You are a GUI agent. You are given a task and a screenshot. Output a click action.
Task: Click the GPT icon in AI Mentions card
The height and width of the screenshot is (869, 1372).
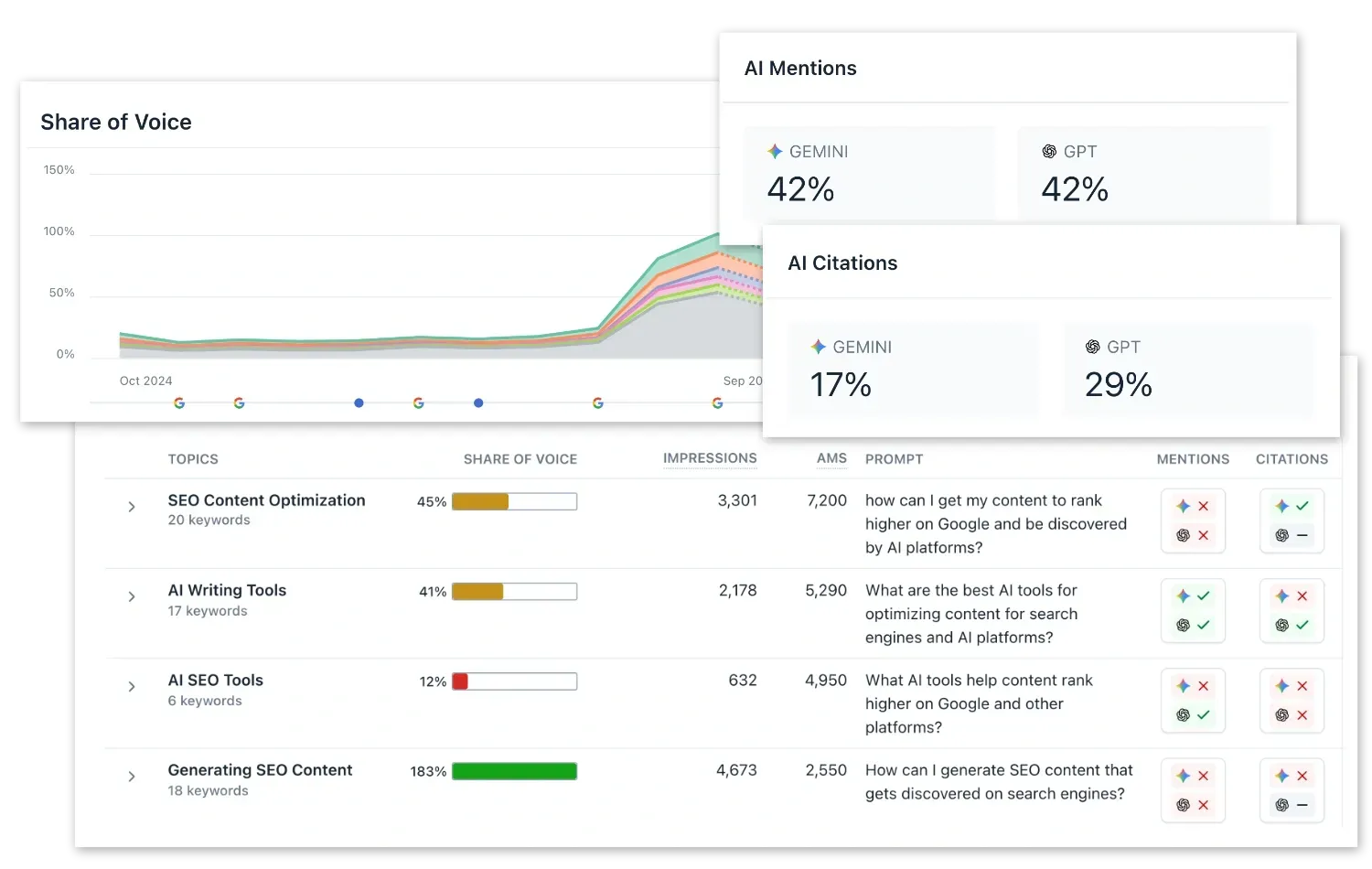coord(1048,151)
